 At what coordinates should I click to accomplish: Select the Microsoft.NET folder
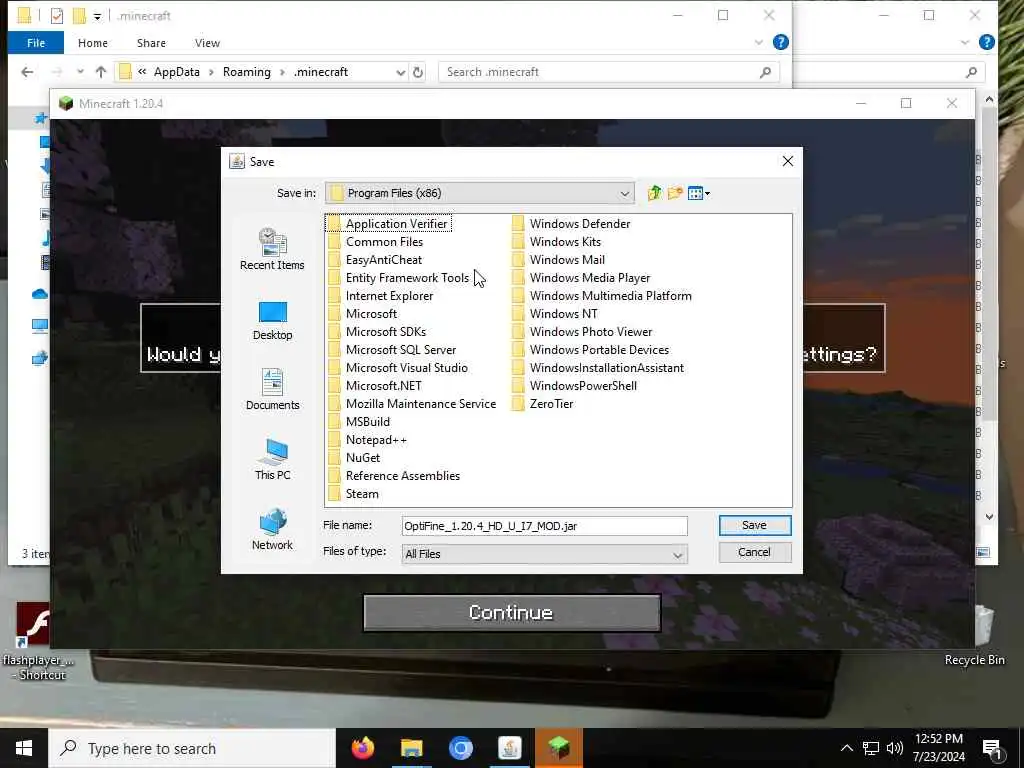point(375,385)
